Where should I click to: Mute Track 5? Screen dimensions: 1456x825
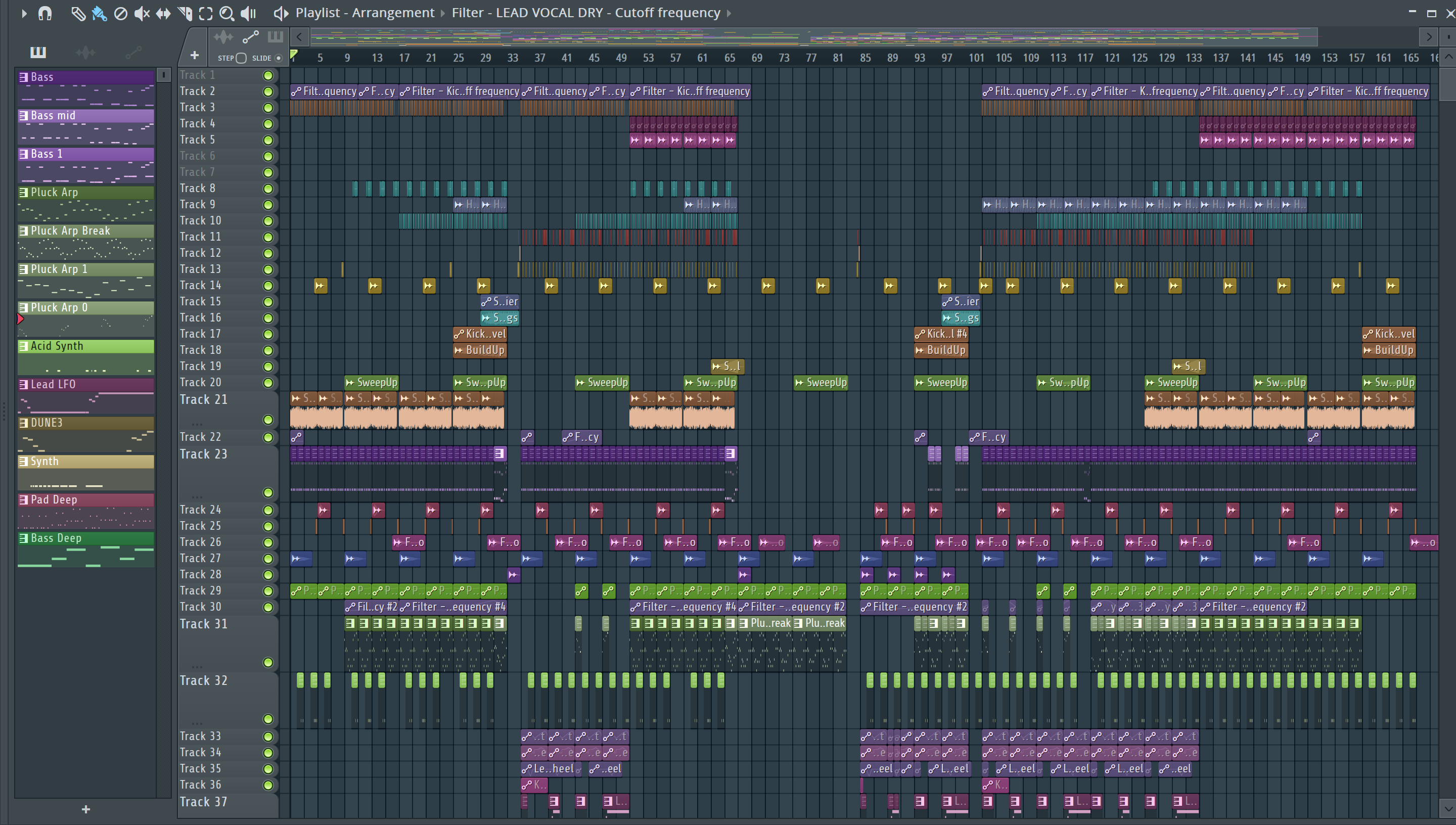pos(268,140)
